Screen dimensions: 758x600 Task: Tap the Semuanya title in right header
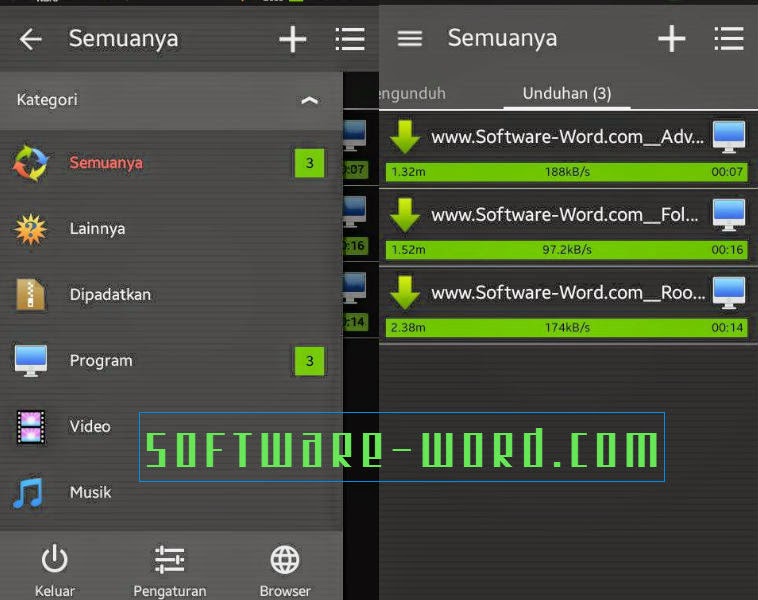pyautogui.click(x=502, y=38)
